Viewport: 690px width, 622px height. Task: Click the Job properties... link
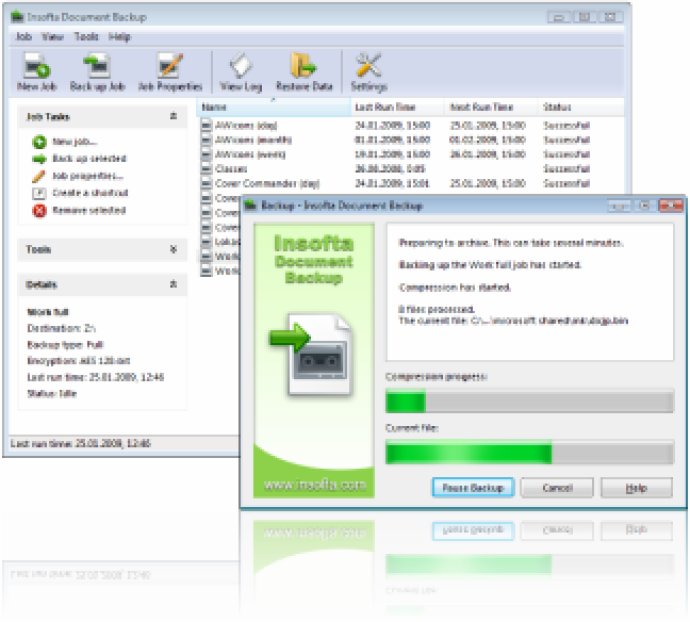point(88,176)
